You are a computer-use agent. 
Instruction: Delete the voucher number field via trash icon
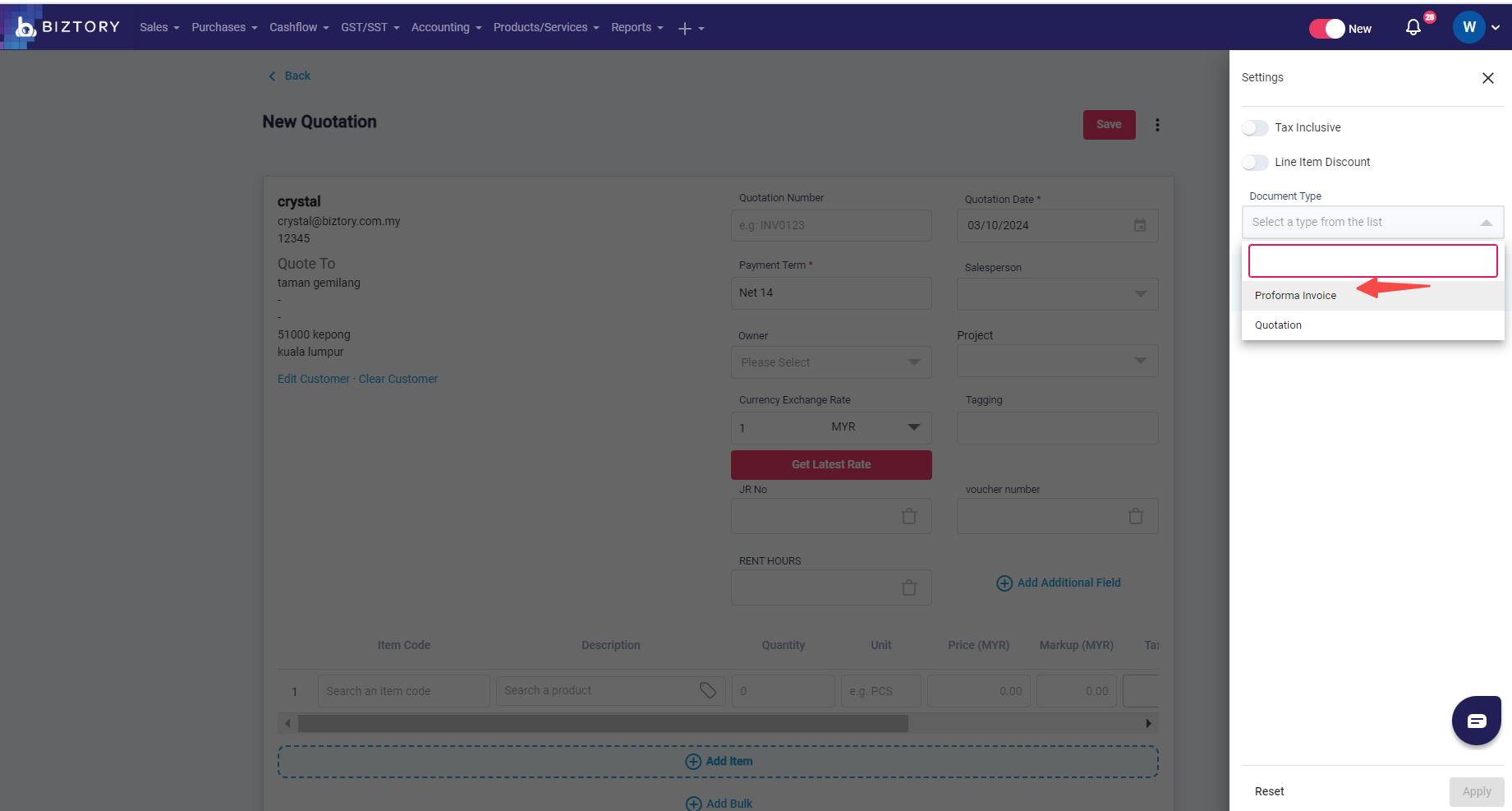click(x=1136, y=516)
